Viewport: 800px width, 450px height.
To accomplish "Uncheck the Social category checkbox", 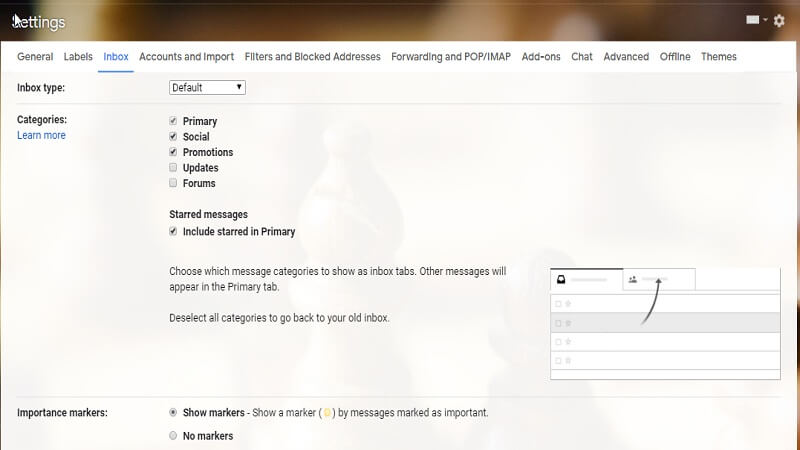I will click(173, 136).
